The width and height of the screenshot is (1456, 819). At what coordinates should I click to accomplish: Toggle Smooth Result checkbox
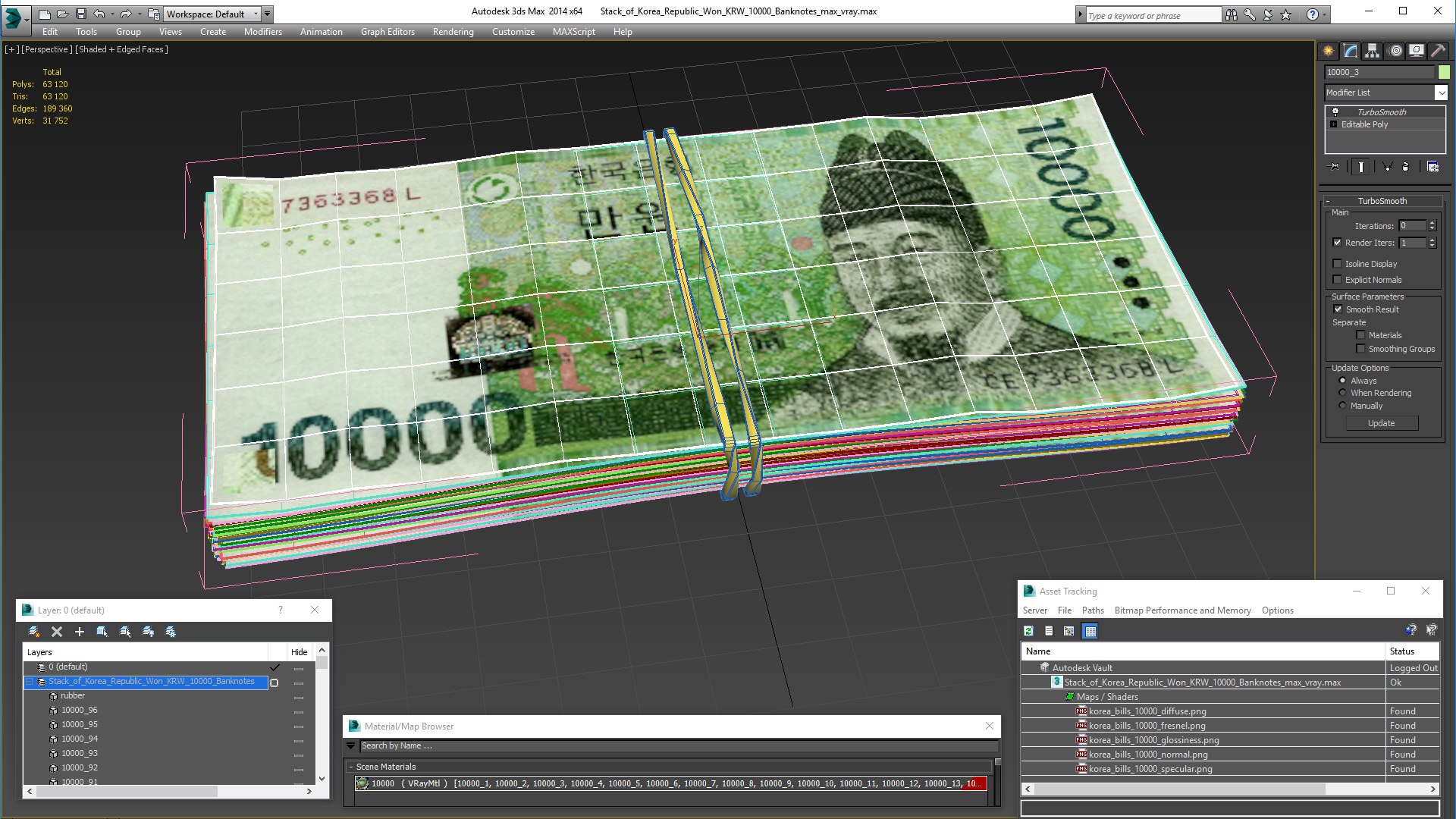coord(1338,309)
